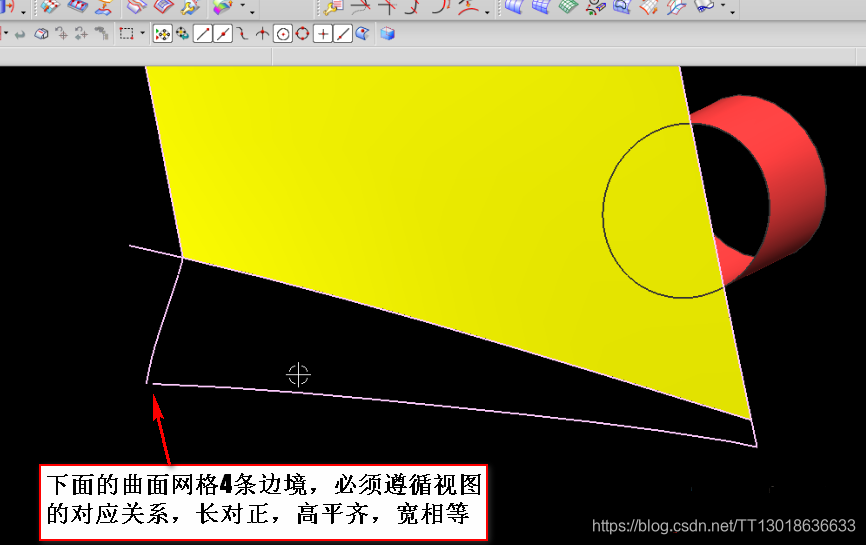Click the gray sheet-with-blue-base surface icon

[x=704, y=6]
